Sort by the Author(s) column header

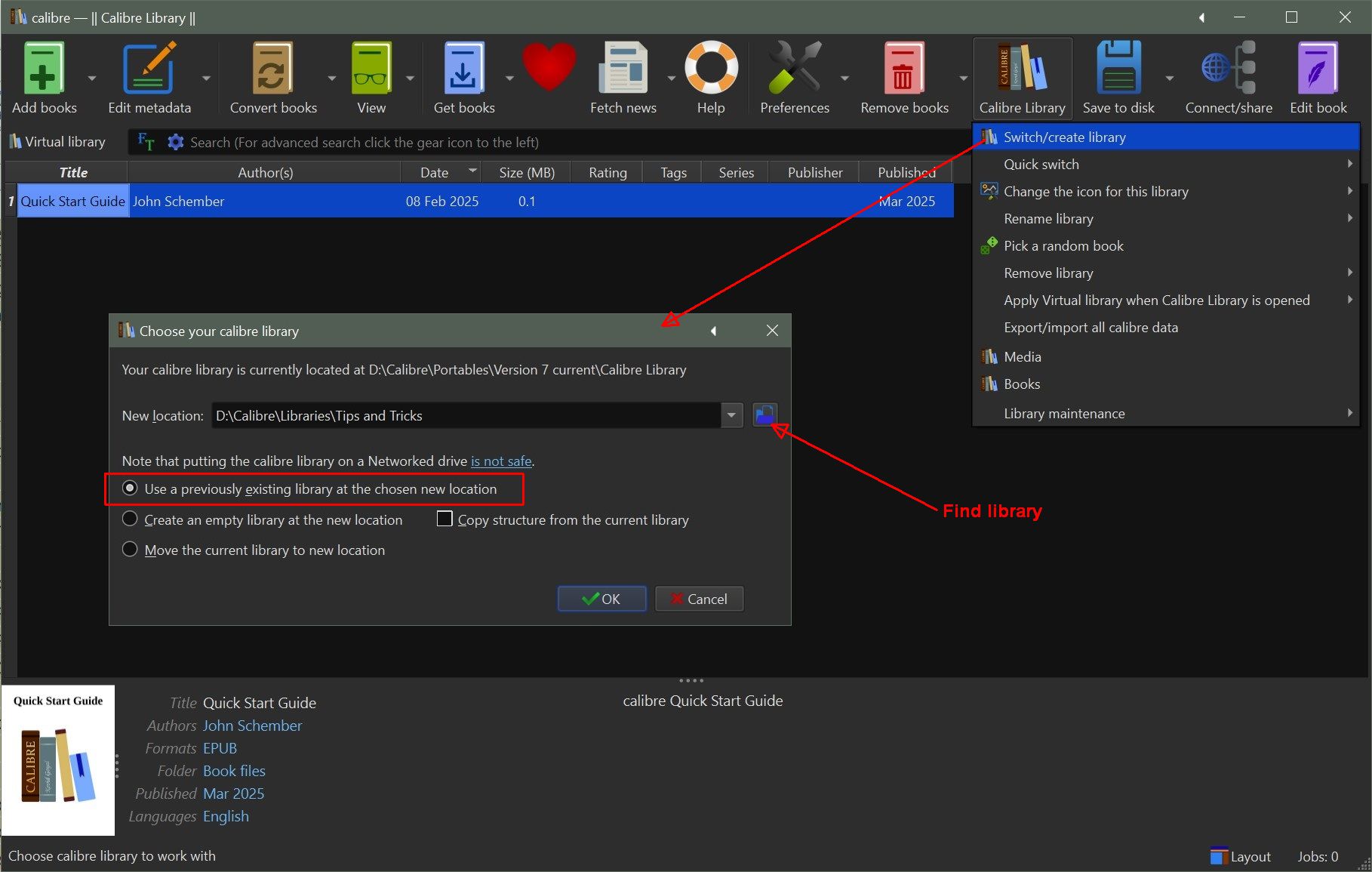click(x=265, y=172)
